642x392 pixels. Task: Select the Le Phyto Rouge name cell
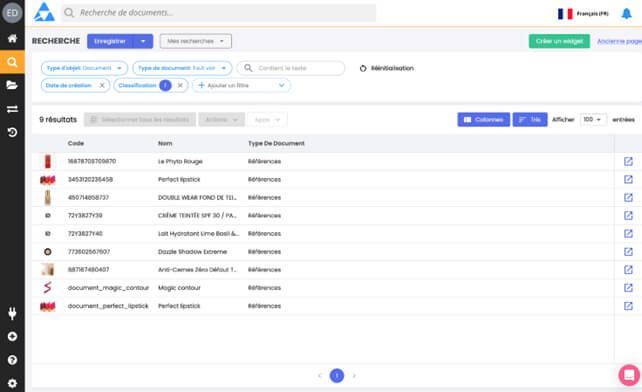(180, 161)
